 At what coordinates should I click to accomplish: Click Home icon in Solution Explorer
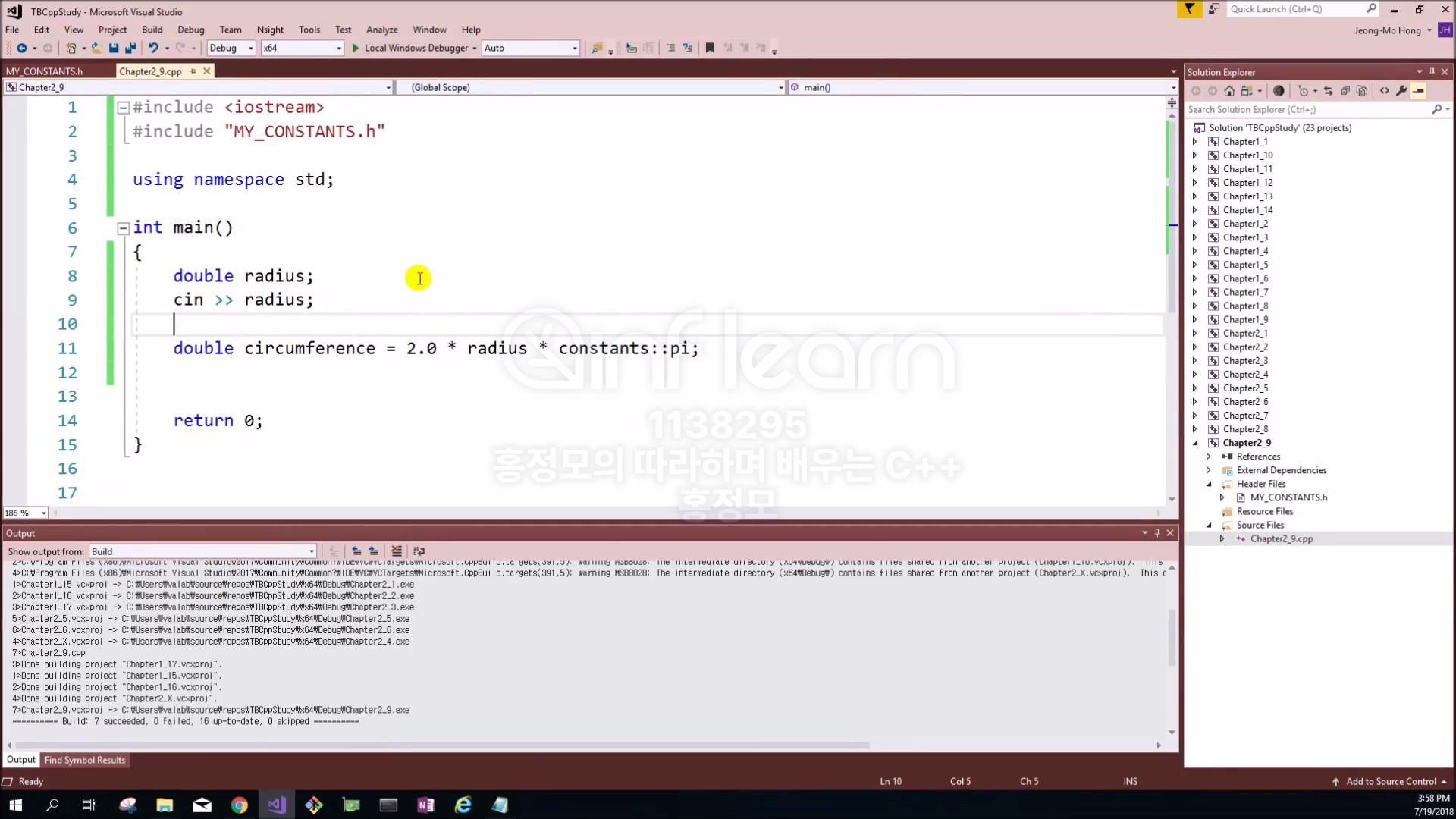coord(1229,91)
